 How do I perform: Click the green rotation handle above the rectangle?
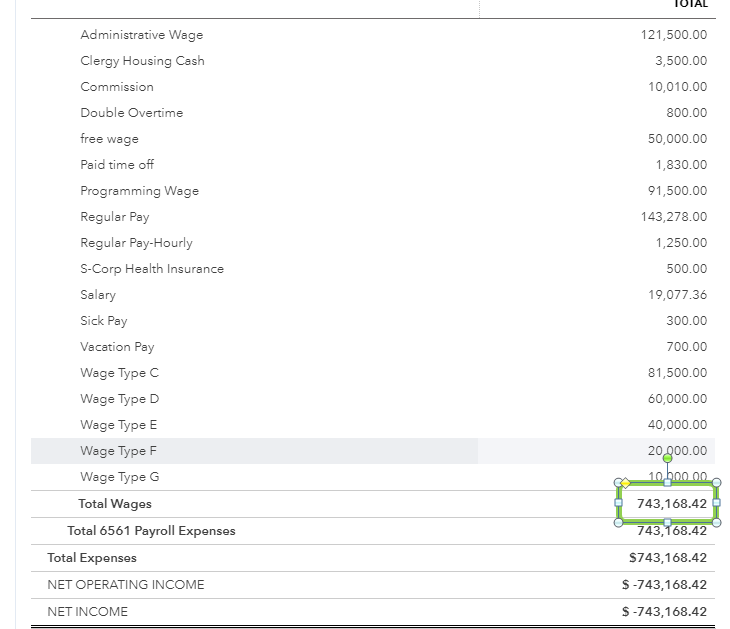[668, 459]
